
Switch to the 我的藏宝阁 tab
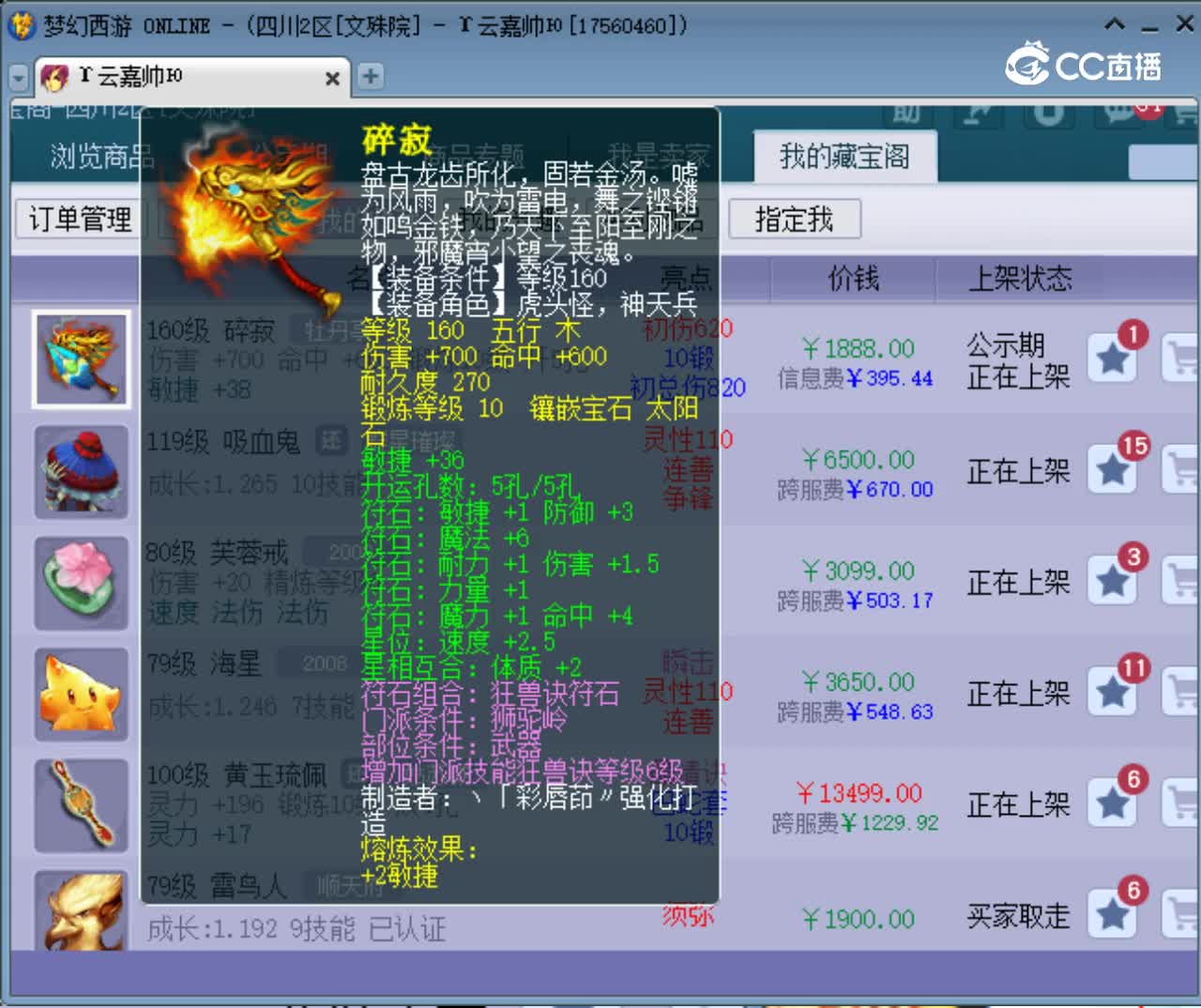844,156
